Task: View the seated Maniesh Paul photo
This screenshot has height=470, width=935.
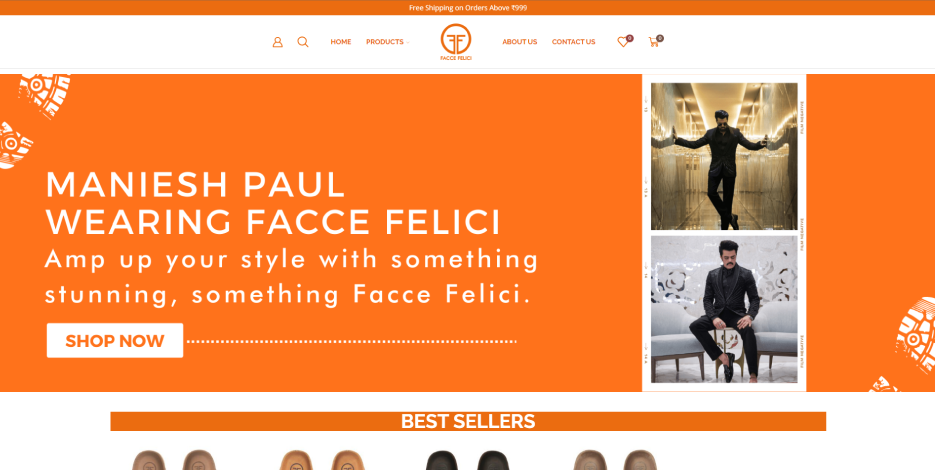Action: click(724, 309)
